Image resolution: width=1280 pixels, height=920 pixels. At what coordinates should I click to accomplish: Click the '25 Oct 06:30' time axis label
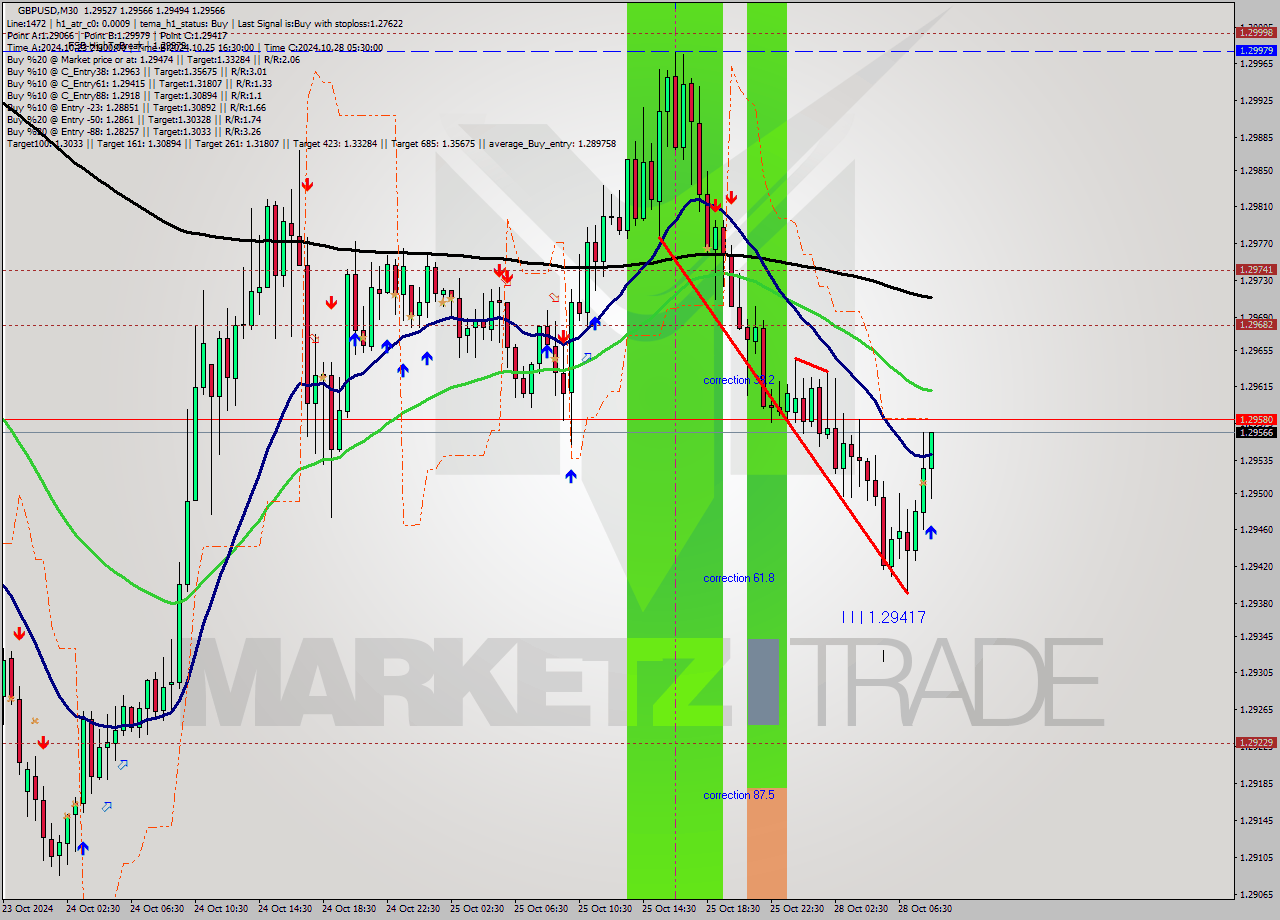click(x=540, y=909)
